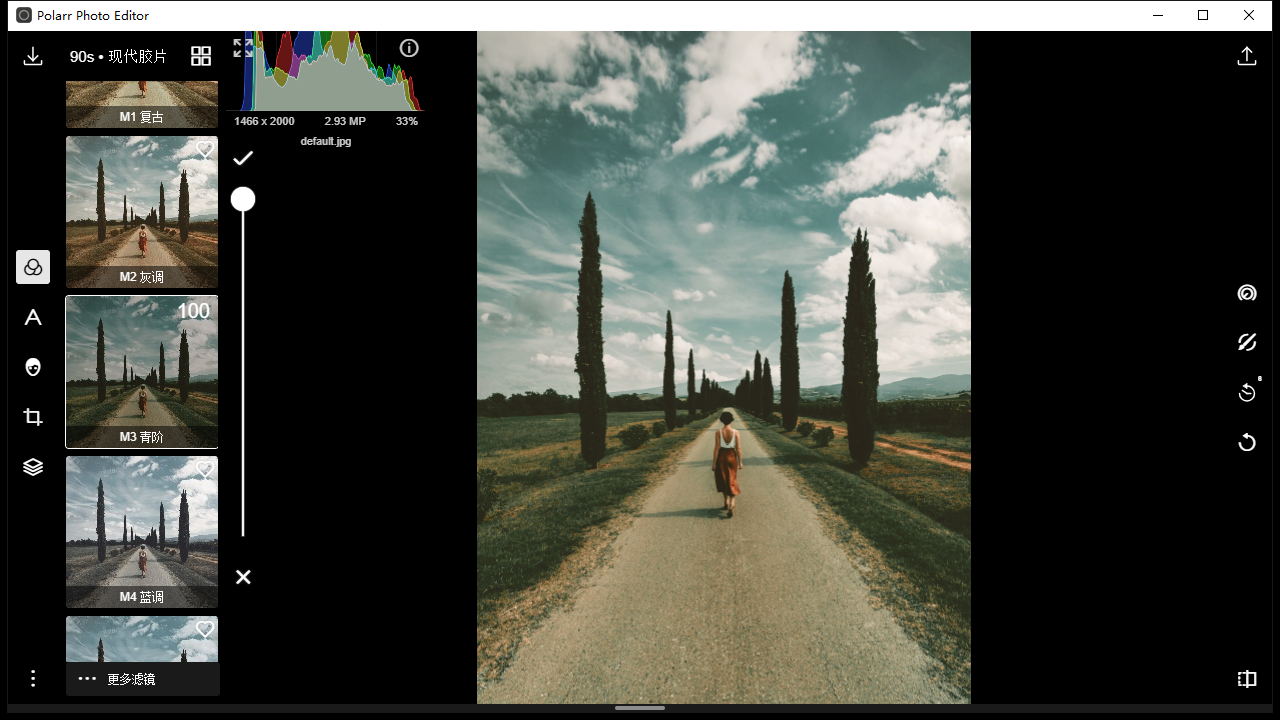This screenshot has width=1280, height=720.
Task: Click the 33% zoom value
Action: [x=407, y=121]
